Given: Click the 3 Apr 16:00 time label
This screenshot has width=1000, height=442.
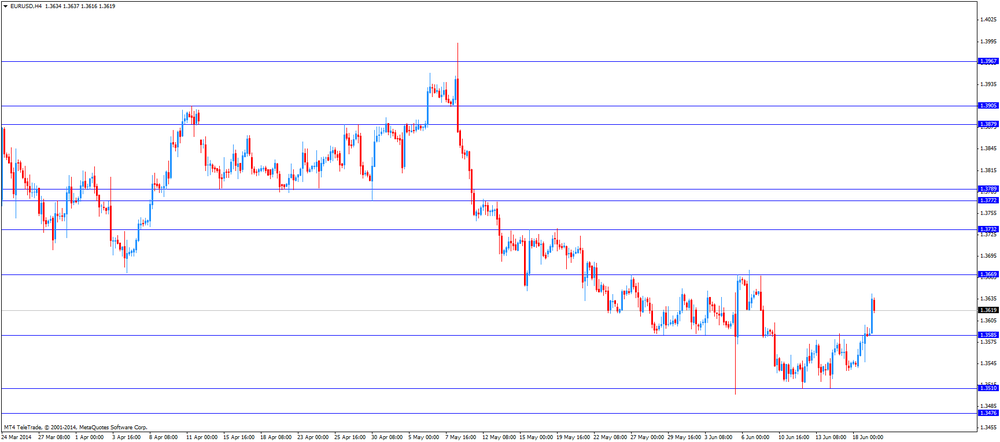Looking at the screenshot, I should click(127, 438).
